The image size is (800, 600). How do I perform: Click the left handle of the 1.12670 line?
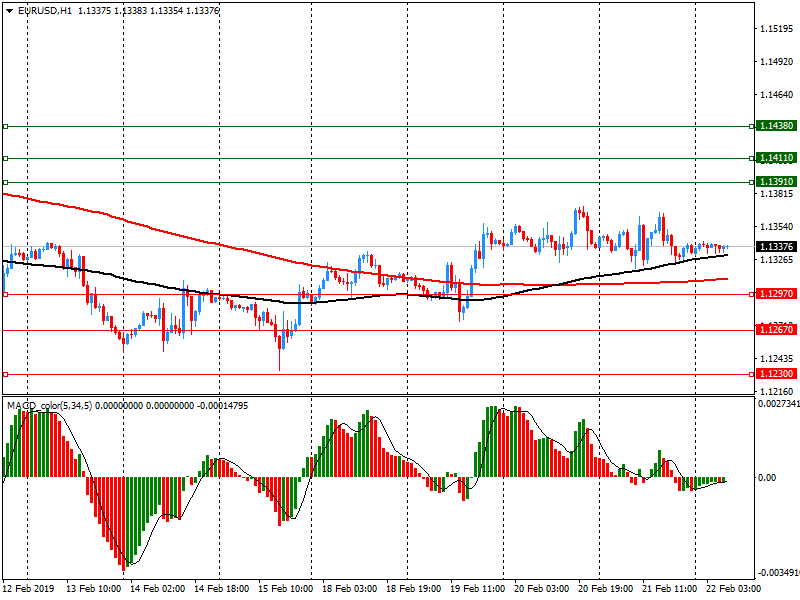5,330
